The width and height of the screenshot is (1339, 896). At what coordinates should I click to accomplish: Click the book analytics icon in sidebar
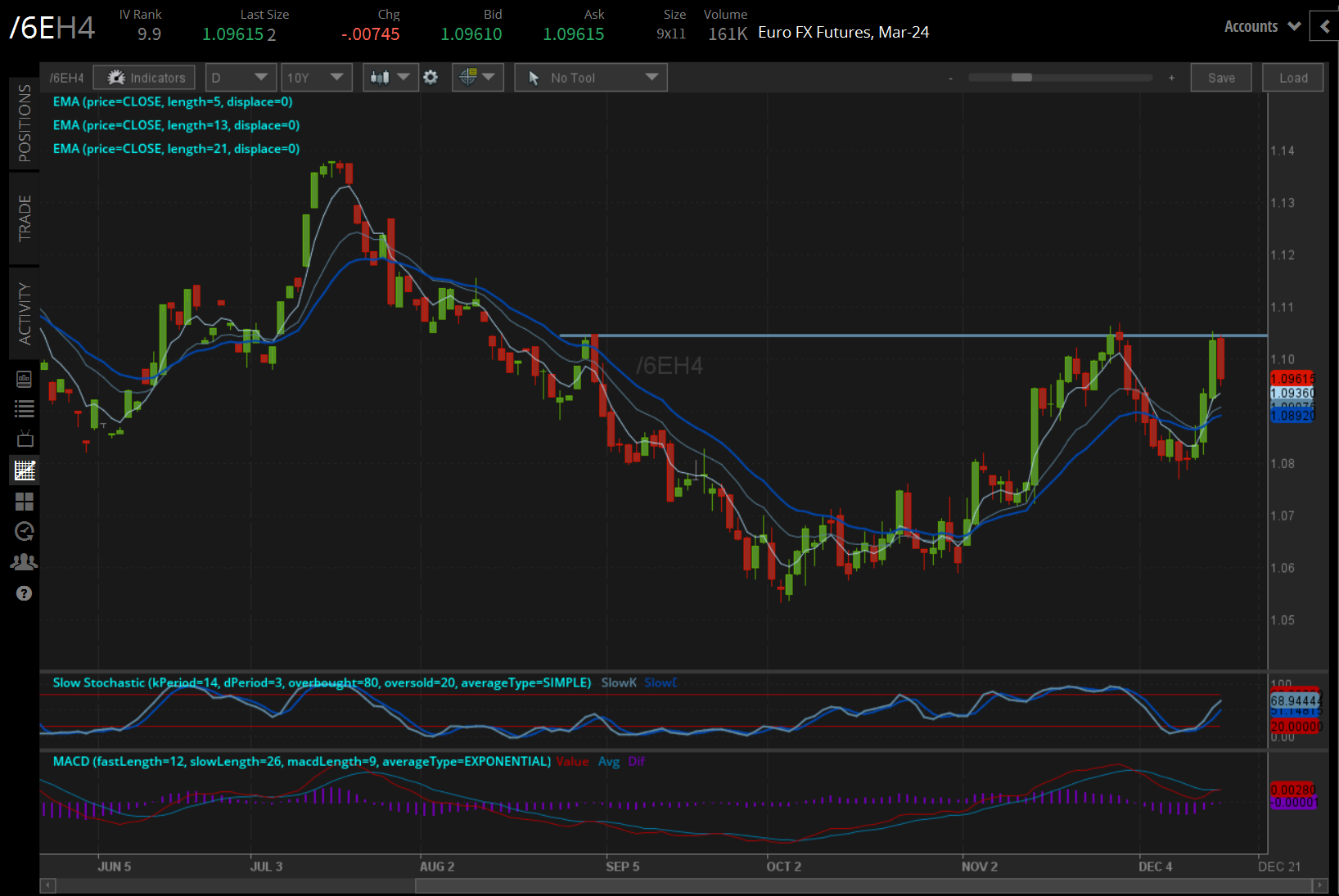pyautogui.click(x=25, y=379)
